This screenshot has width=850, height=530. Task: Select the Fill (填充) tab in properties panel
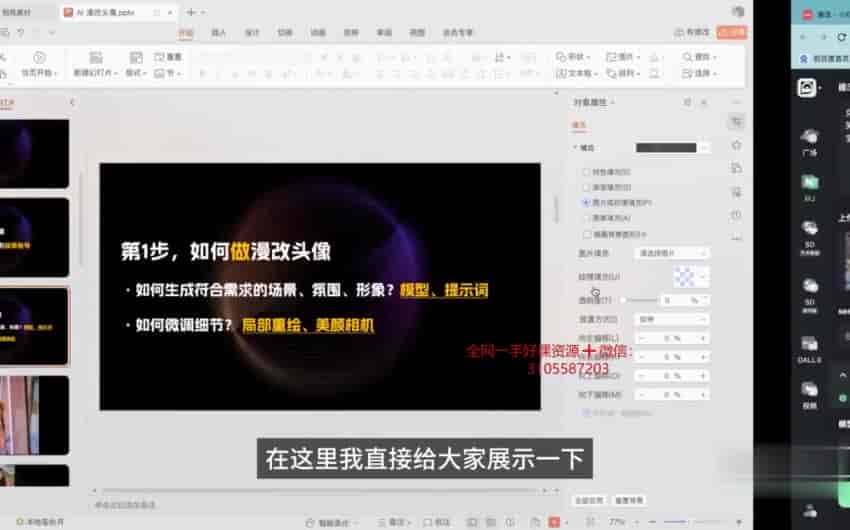tap(579, 125)
